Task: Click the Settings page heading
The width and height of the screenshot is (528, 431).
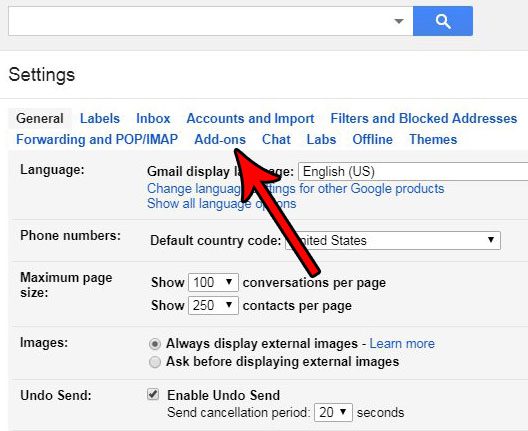Action: [41, 75]
